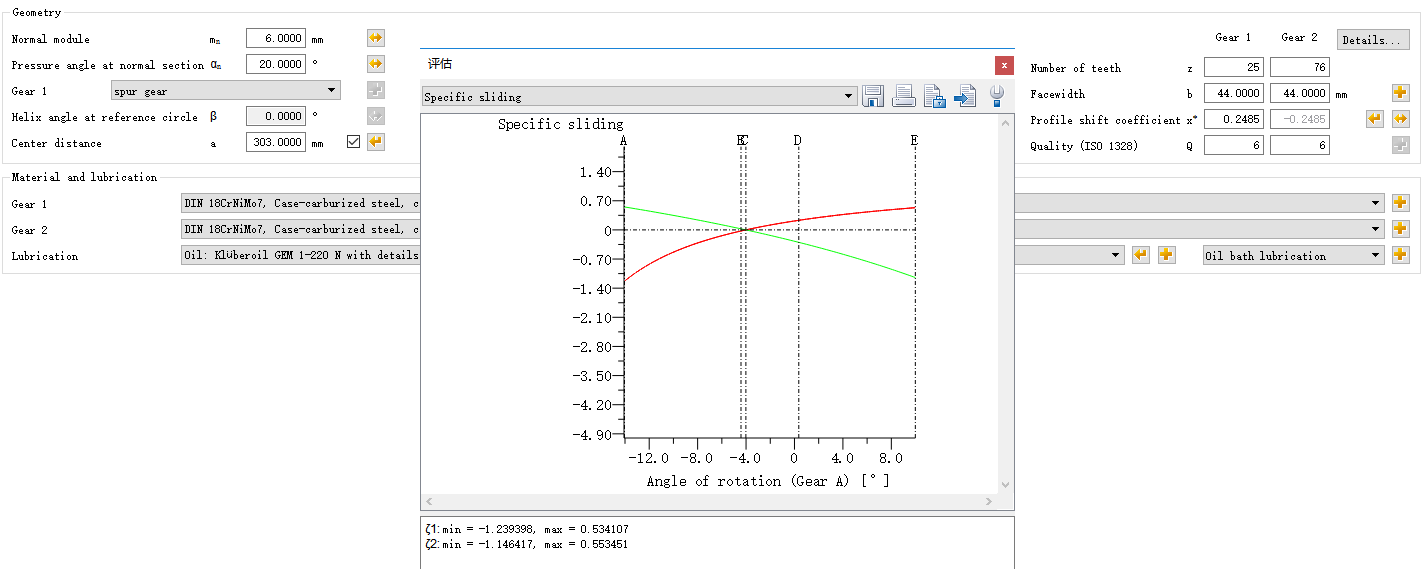This screenshot has width=1422, height=569.
Task: Expand the Gear 2 material dropdown
Action: (1376, 229)
